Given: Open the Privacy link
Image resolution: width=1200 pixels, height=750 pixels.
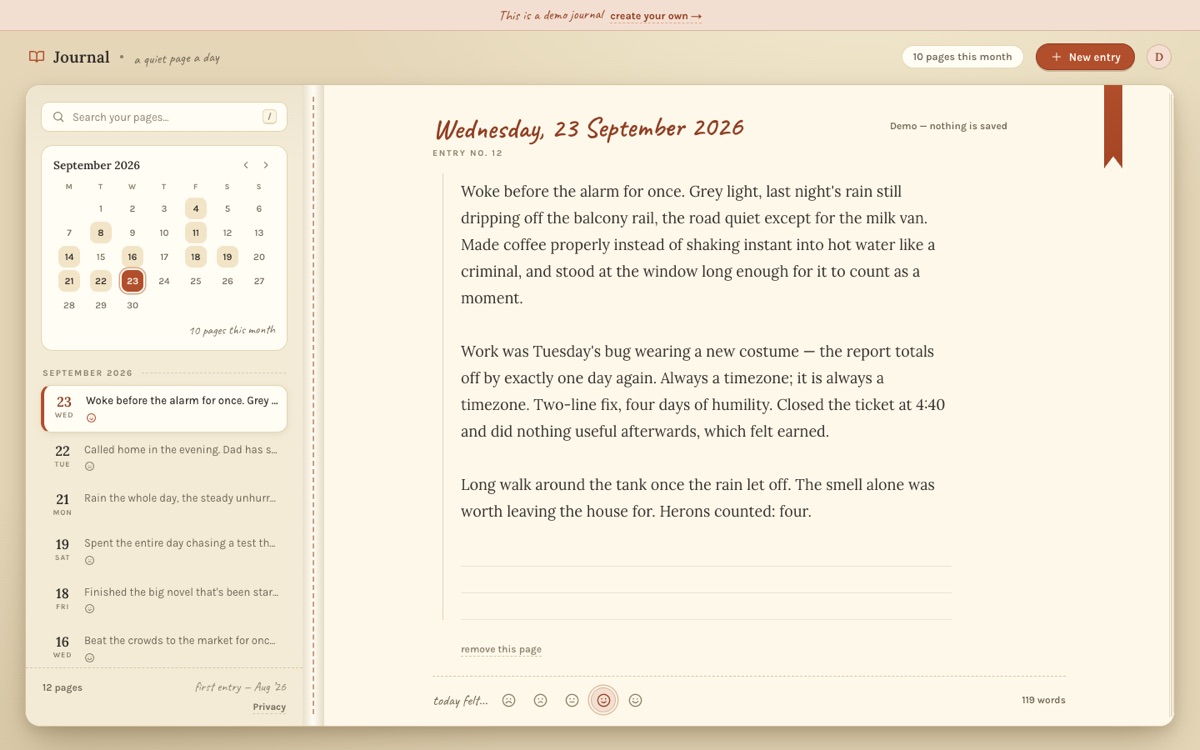Looking at the screenshot, I should [269, 707].
